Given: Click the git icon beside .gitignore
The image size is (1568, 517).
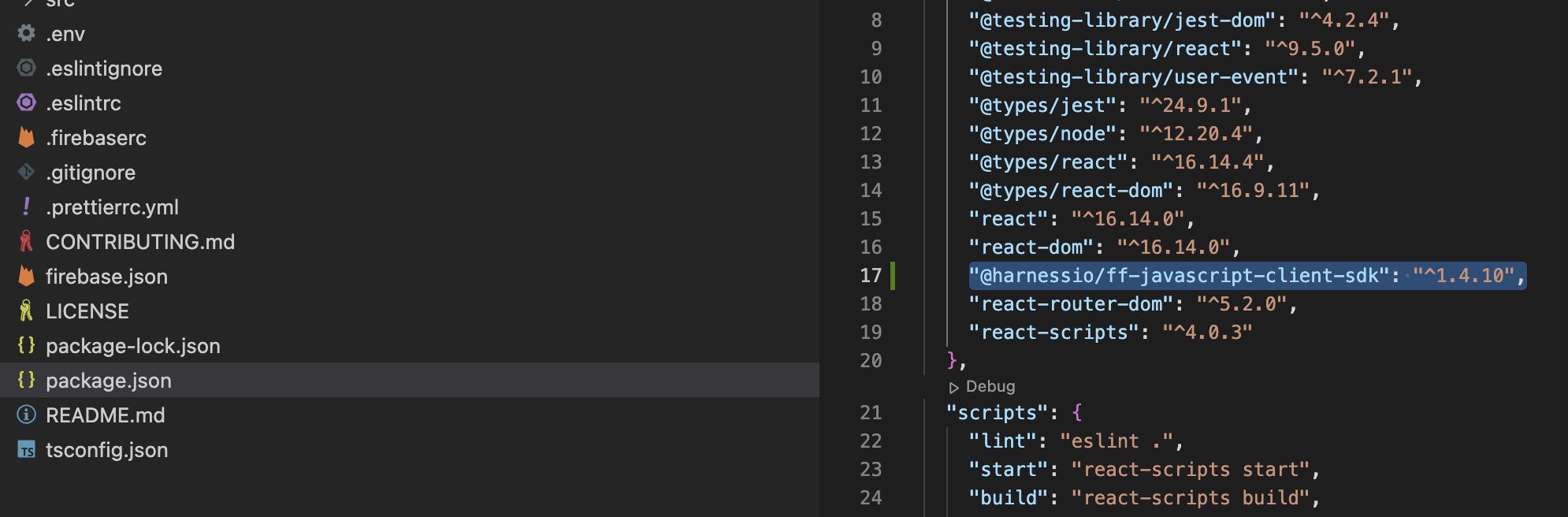Looking at the screenshot, I should click(26, 172).
